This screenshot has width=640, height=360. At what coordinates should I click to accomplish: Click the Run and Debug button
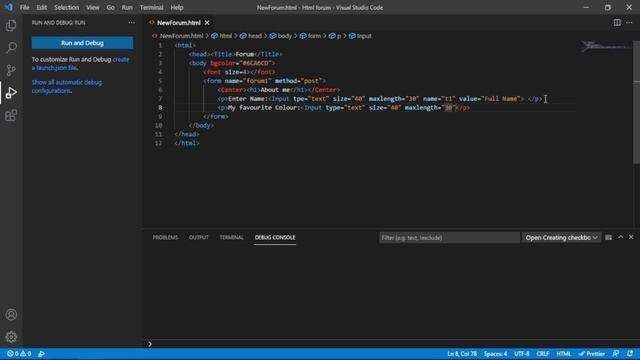[82, 43]
